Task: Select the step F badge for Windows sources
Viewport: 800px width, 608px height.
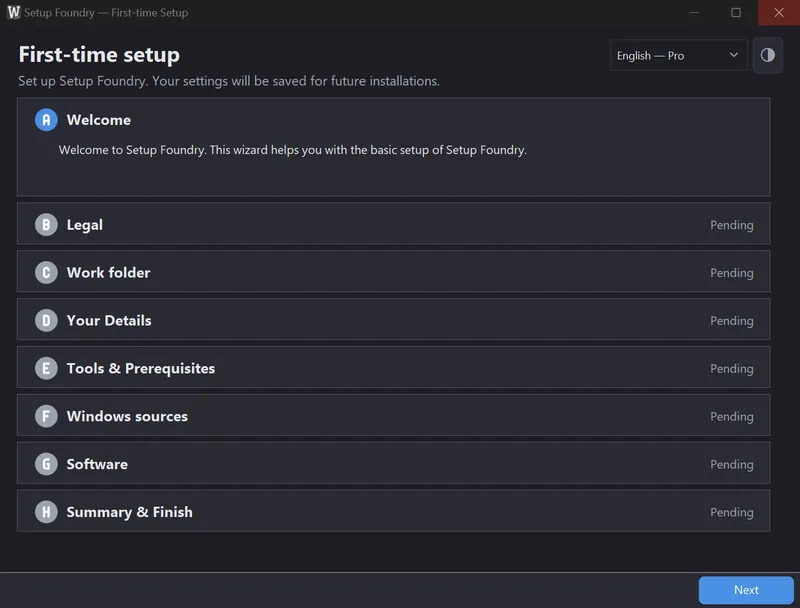Action: (46, 416)
